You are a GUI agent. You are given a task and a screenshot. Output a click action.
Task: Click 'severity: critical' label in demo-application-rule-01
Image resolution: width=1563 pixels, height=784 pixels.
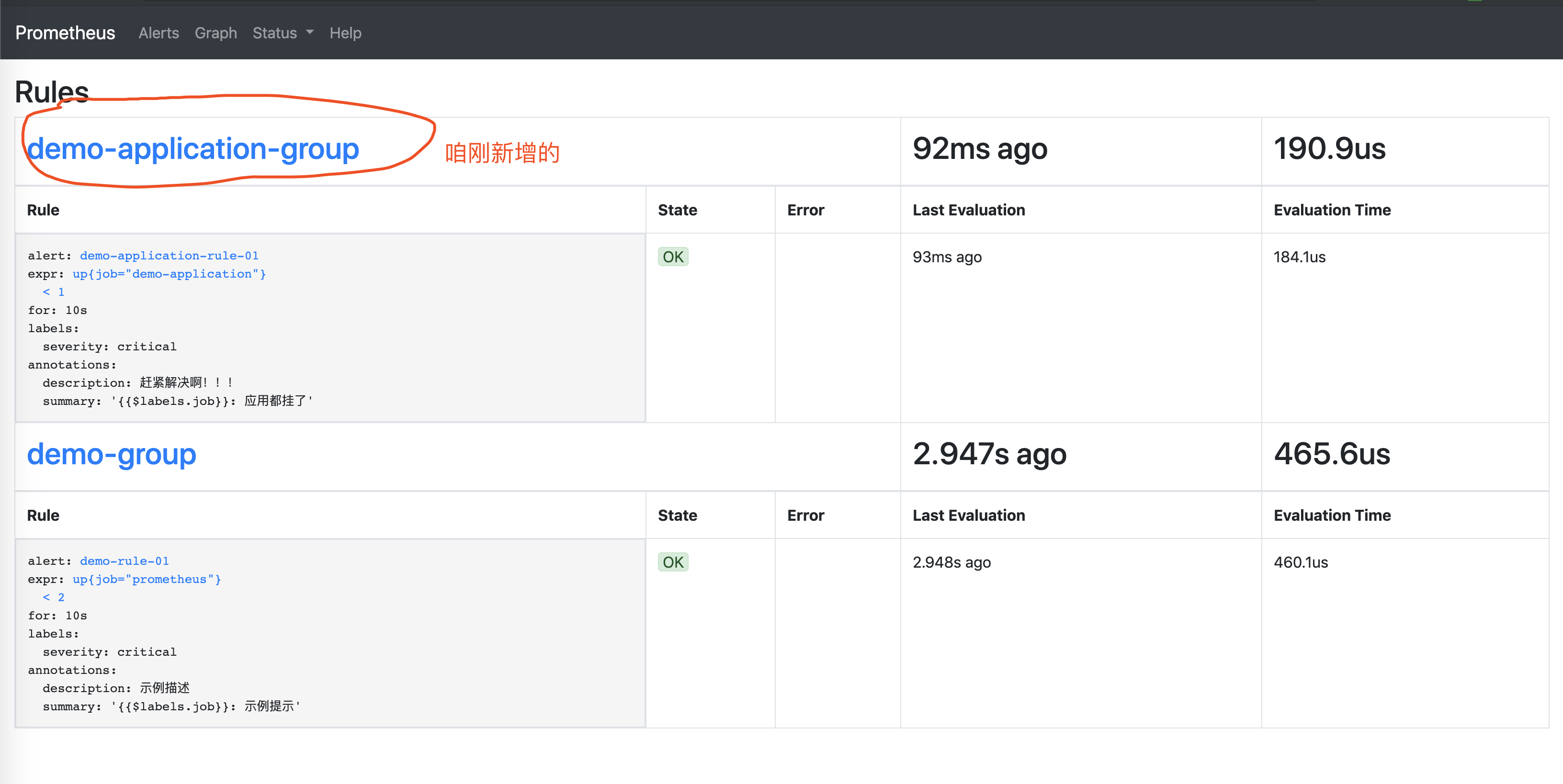pos(109,346)
